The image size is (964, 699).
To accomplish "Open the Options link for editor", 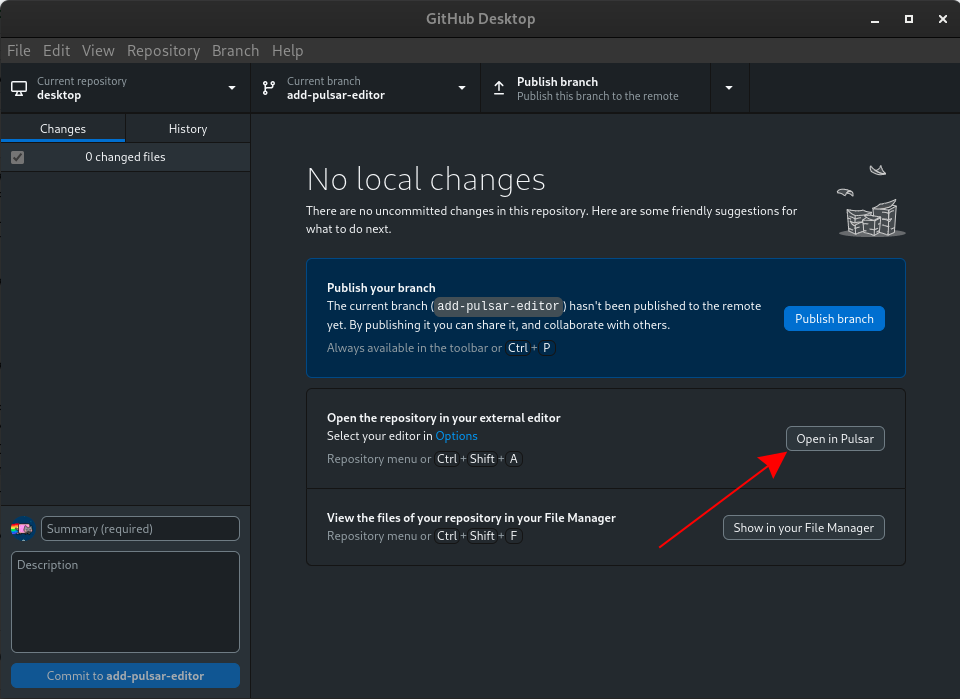I will tap(456, 436).
